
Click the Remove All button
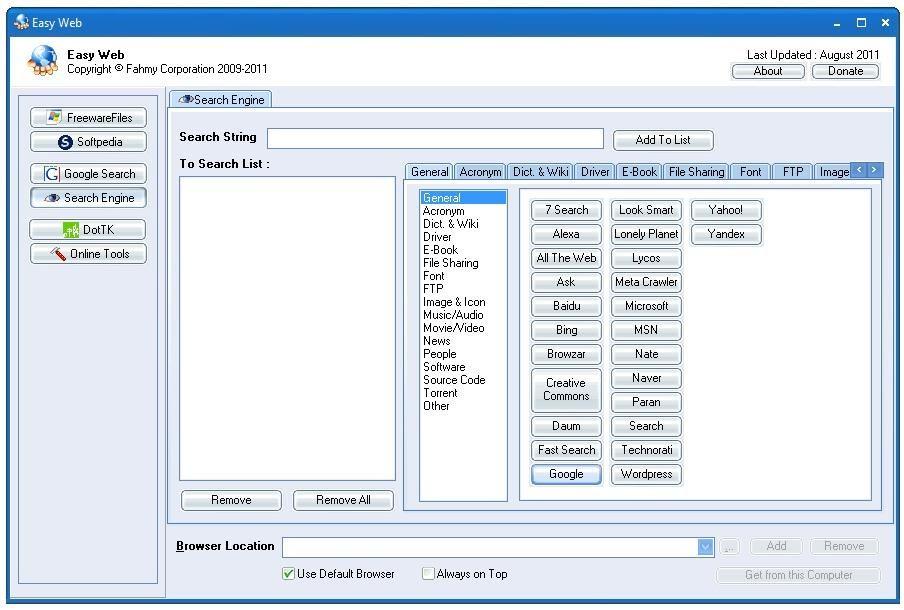[343, 500]
